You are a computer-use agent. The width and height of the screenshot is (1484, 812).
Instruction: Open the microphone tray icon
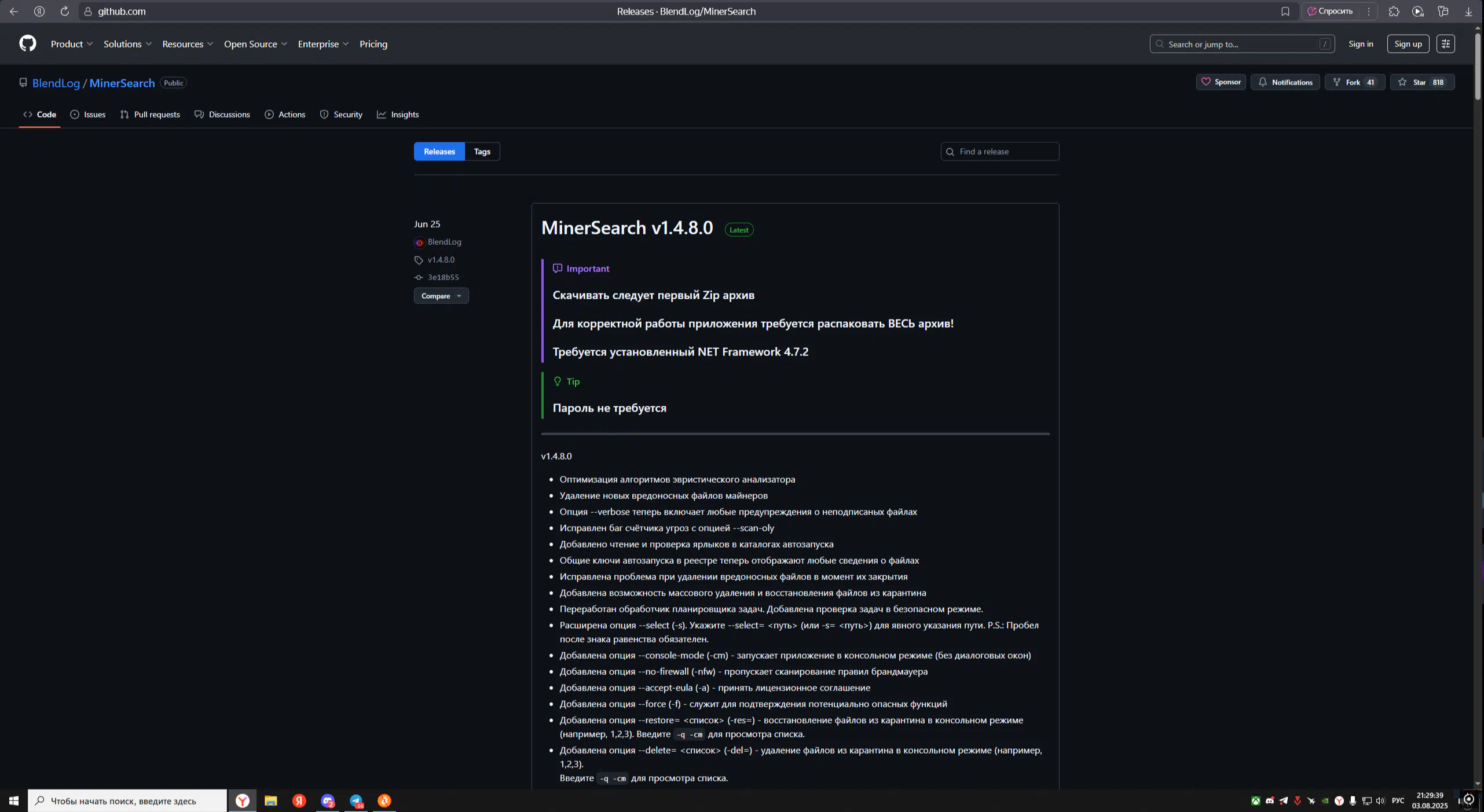click(x=1353, y=801)
